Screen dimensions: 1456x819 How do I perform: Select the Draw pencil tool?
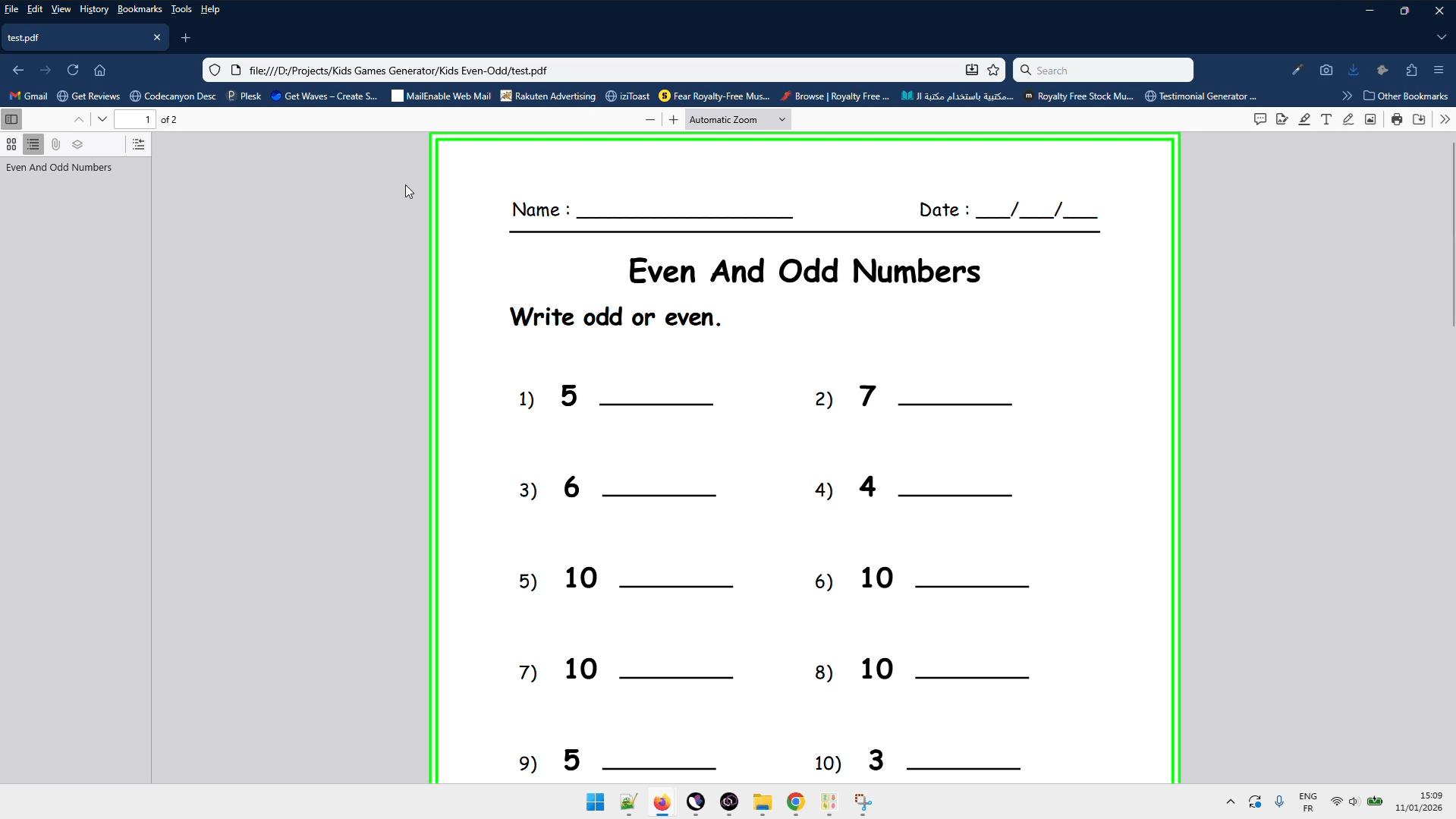pos(1348,119)
